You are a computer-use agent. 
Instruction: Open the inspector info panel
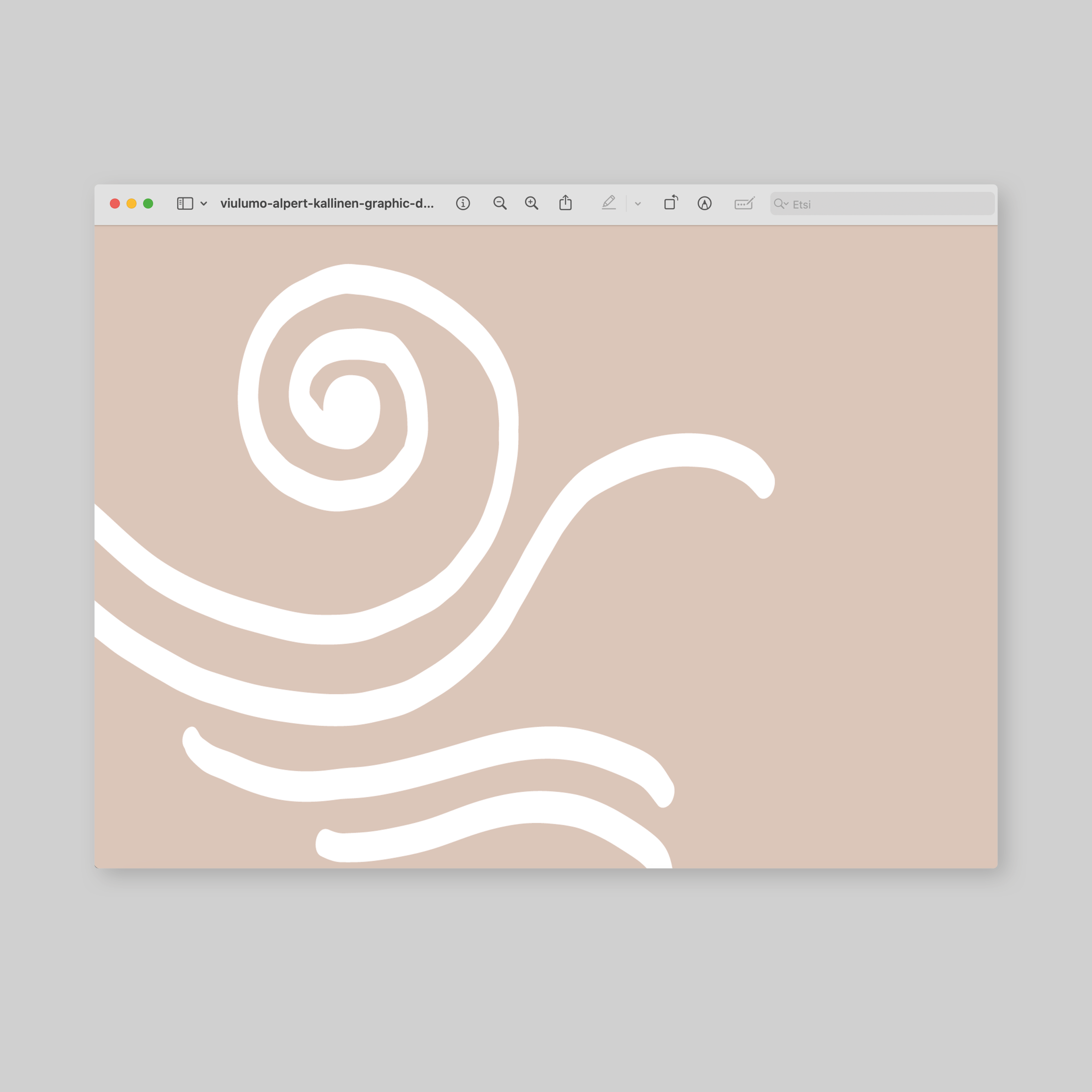pos(463,203)
